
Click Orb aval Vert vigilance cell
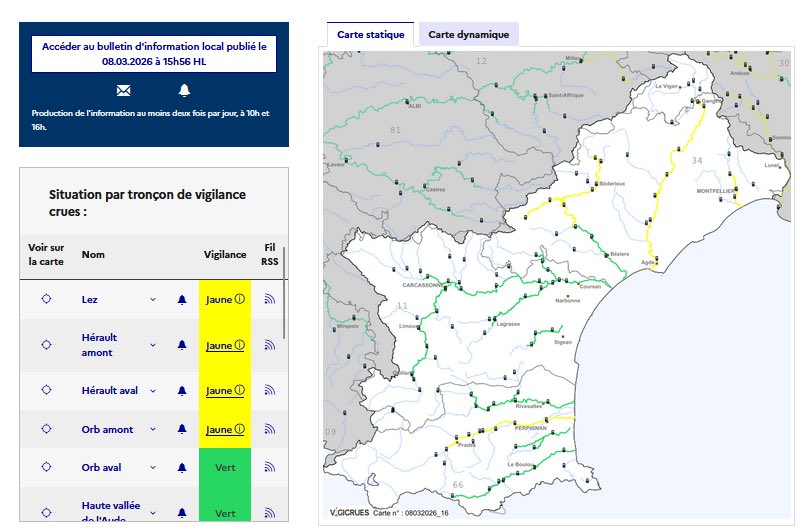[x=225, y=467]
